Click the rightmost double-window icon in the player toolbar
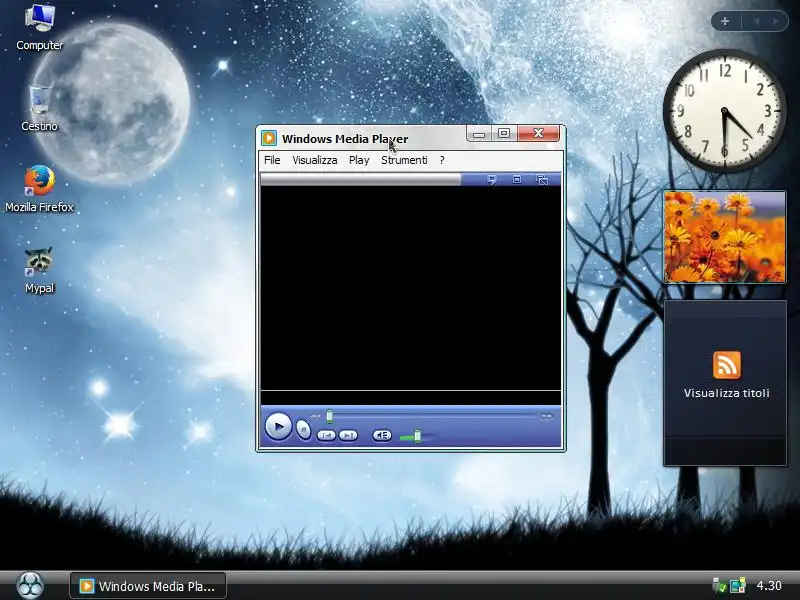This screenshot has width=800, height=600. coord(542,180)
